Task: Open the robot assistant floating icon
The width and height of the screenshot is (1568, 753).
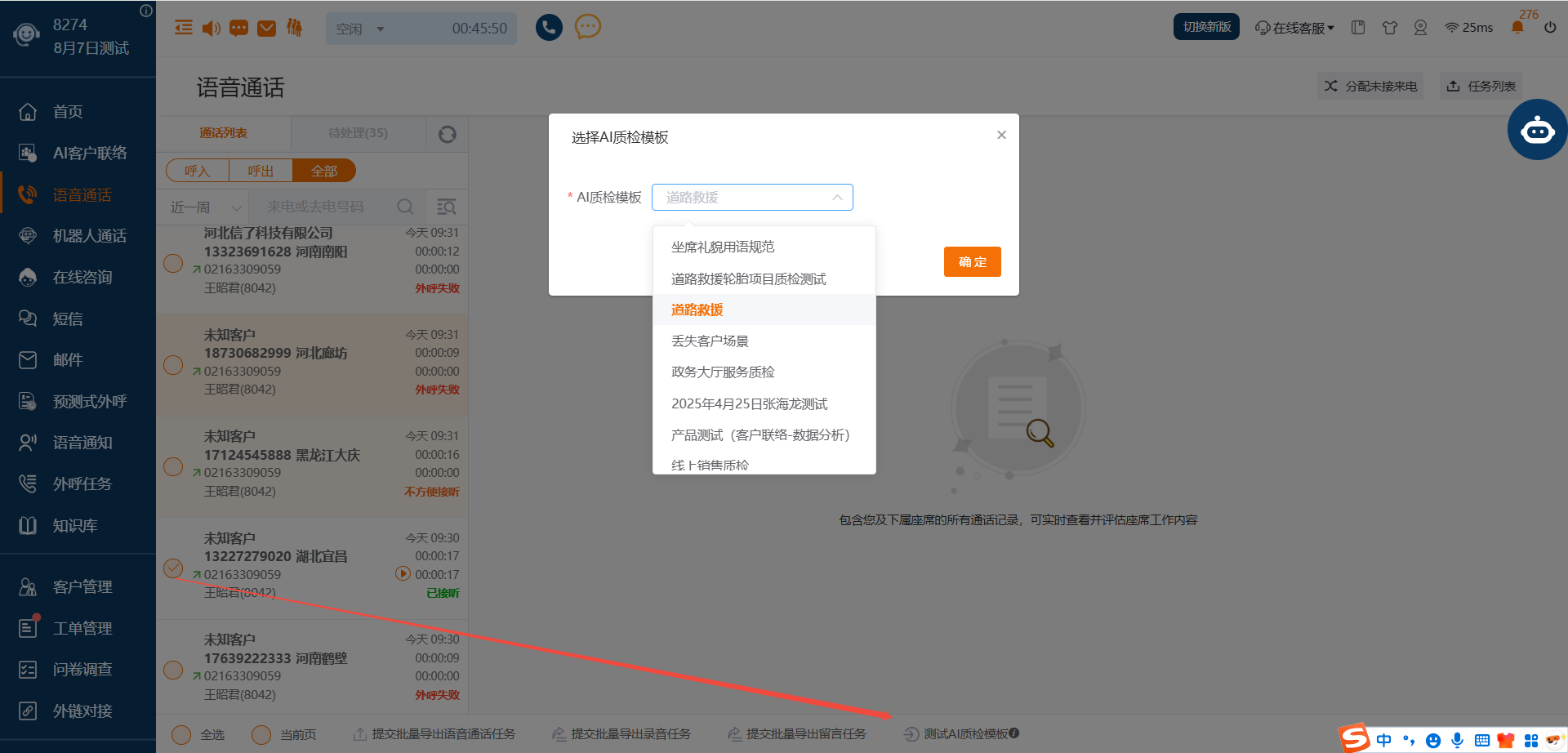Action: coord(1537,130)
